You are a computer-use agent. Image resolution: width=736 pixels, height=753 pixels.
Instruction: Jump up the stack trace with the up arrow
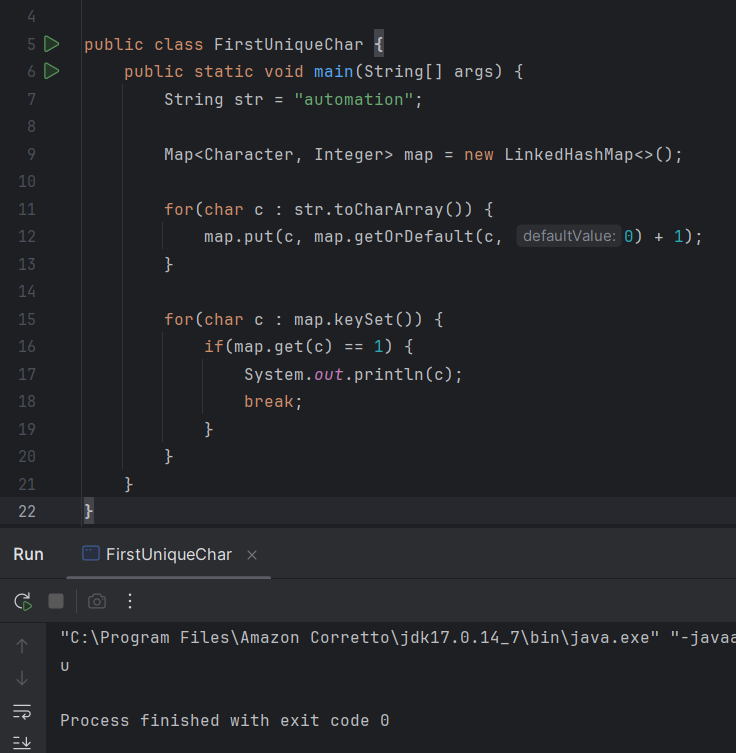(x=22, y=646)
